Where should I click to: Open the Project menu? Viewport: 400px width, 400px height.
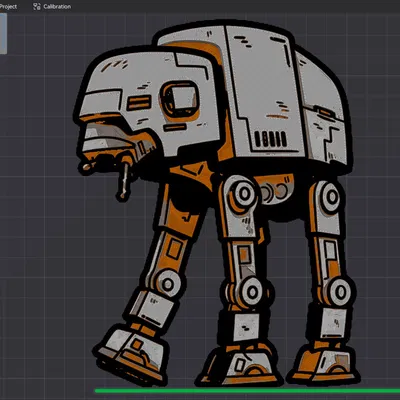tap(8, 6)
